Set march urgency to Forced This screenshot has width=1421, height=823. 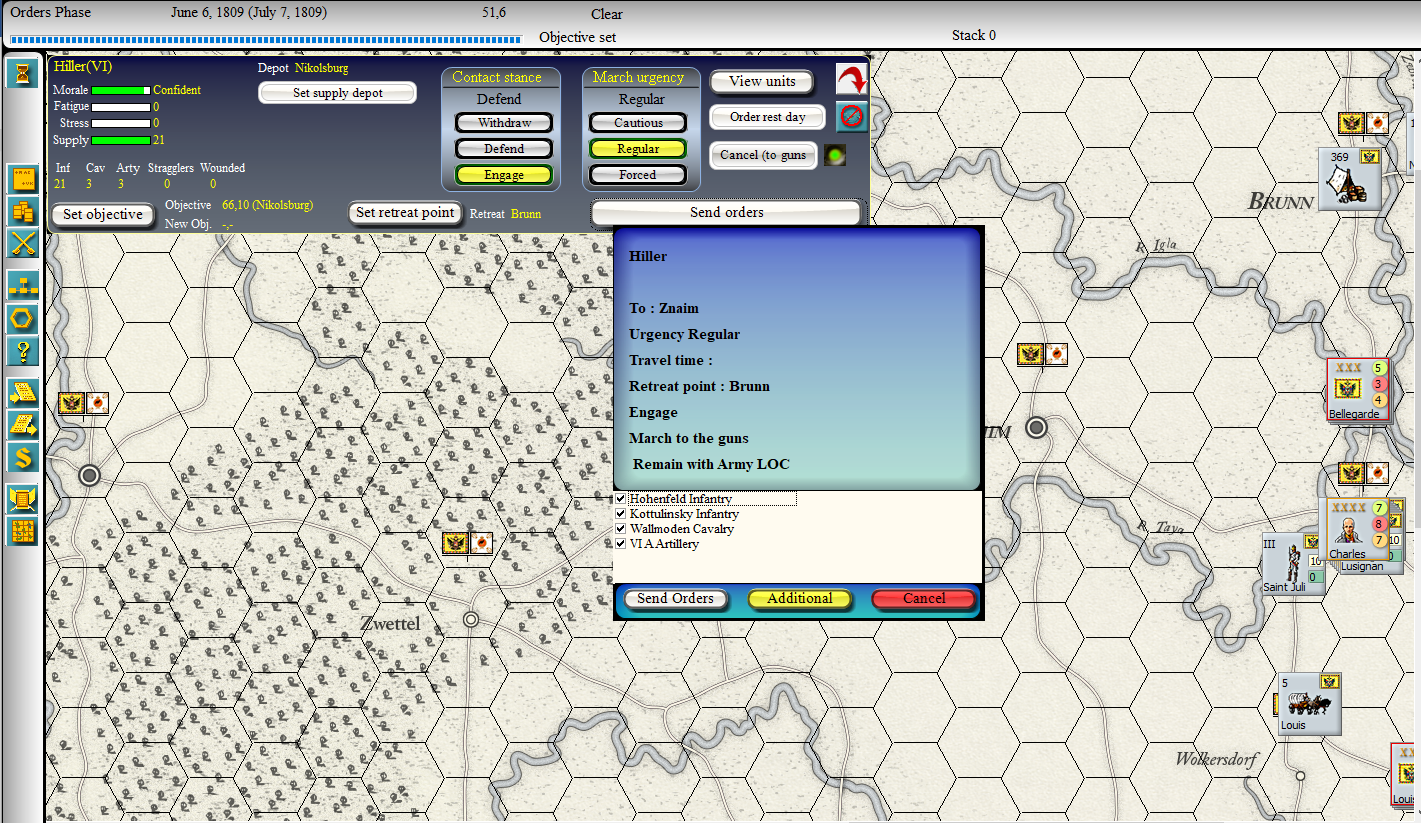pyautogui.click(x=638, y=175)
